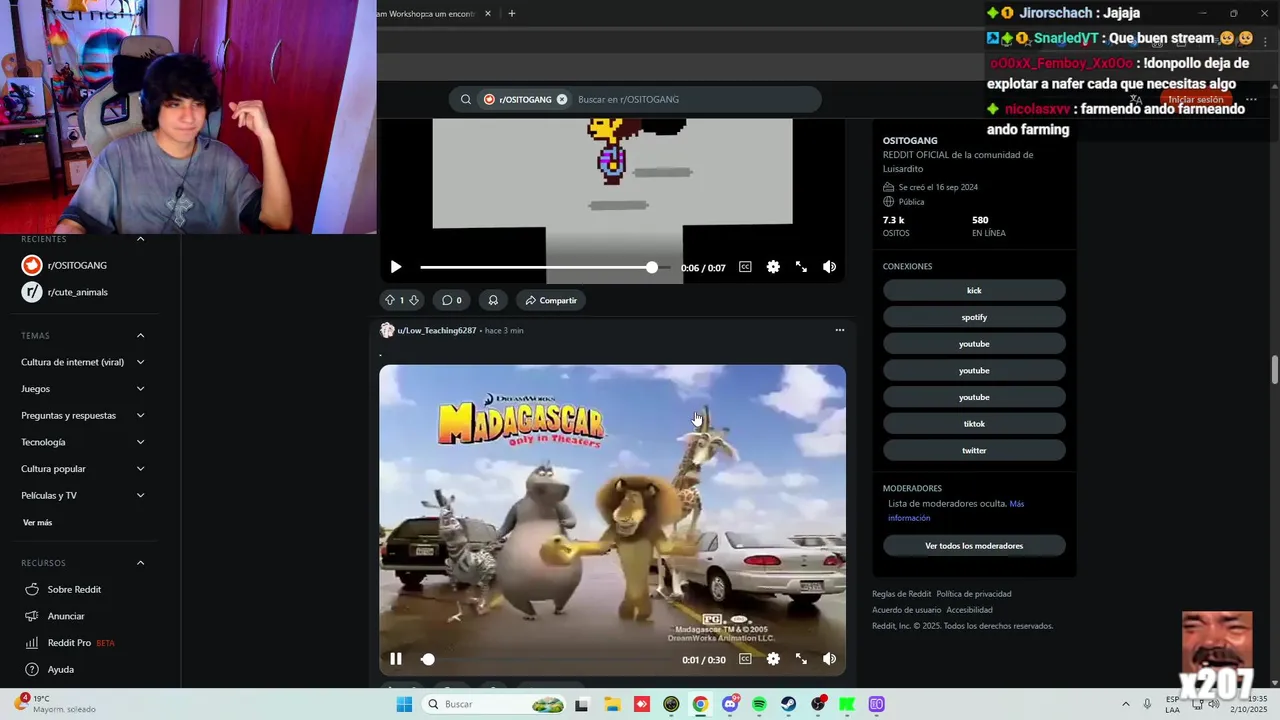Mute the first video's volume
Viewport: 1280px width, 720px height.
click(829, 267)
